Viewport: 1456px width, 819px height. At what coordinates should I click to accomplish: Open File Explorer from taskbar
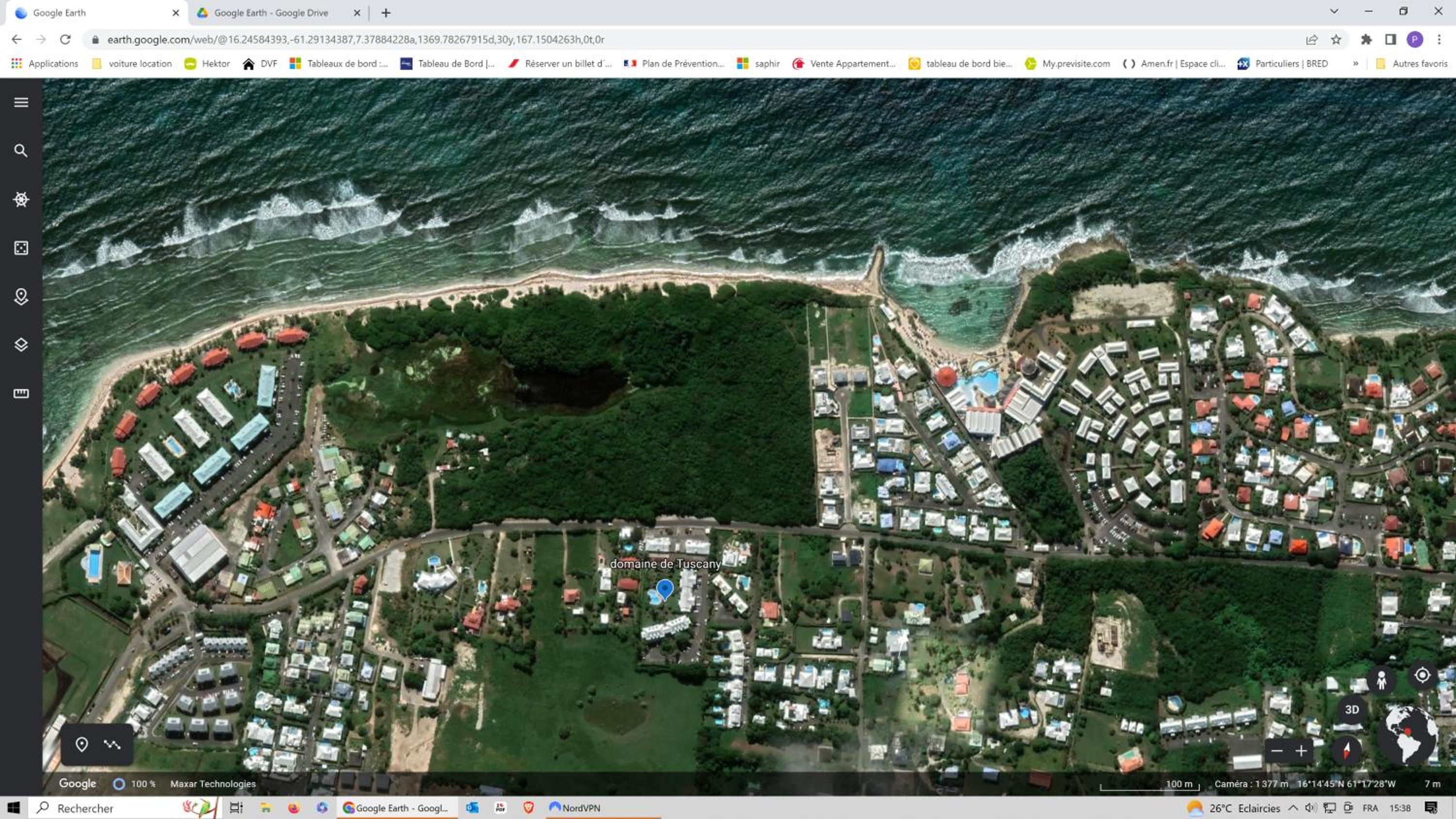(265, 808)
